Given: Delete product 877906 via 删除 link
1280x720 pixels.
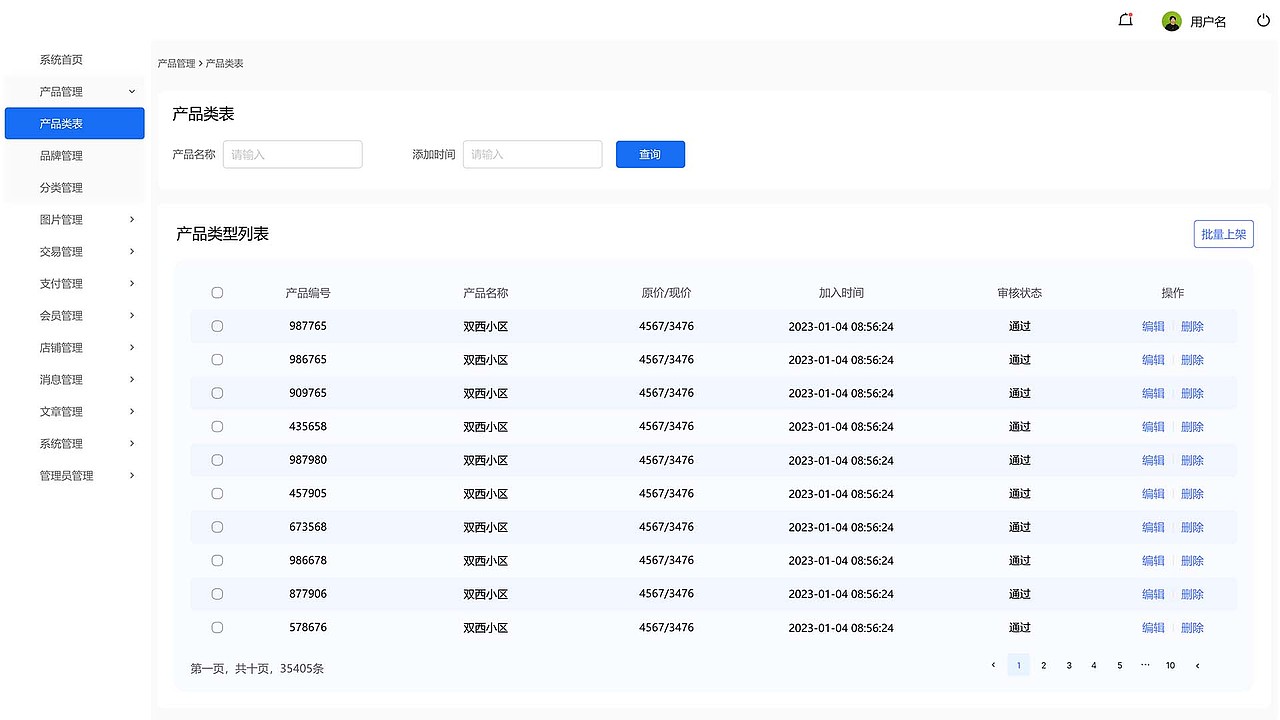Looking at the screenshot, I should click(x=1192, y=594).
